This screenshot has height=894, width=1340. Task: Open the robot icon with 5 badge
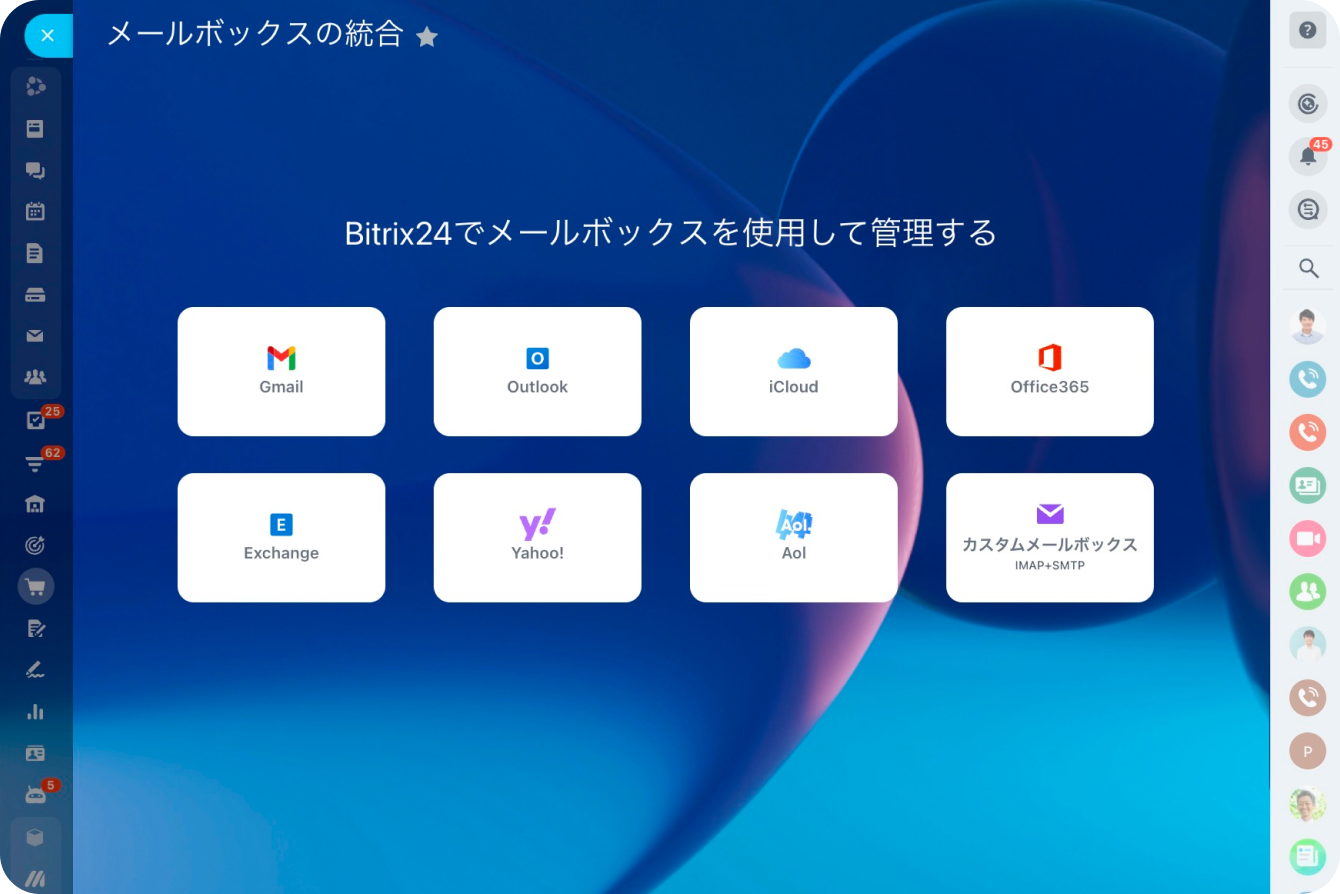(35, 795)
